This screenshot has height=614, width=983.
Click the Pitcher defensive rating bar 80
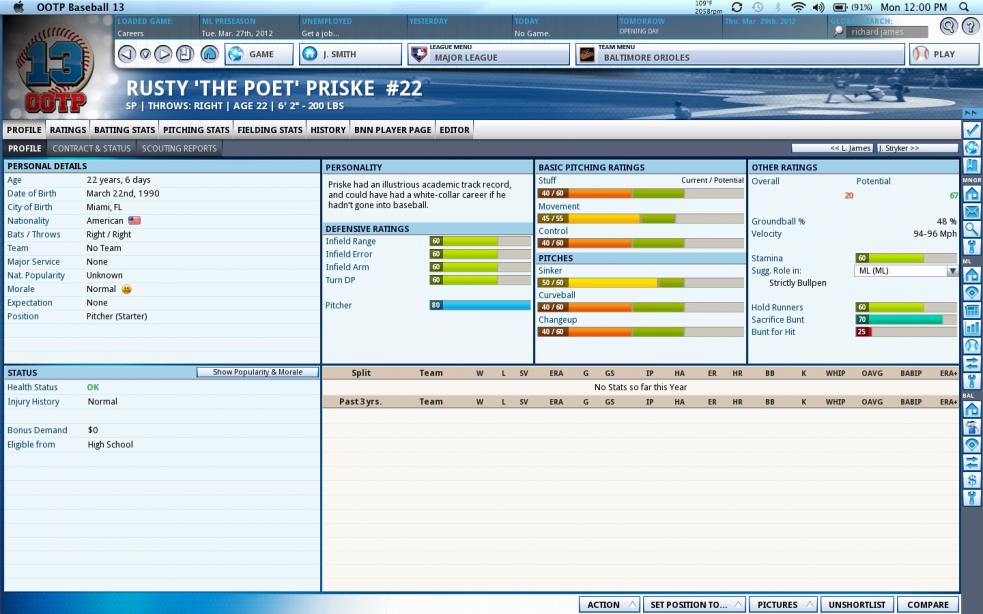click(480, 305)
